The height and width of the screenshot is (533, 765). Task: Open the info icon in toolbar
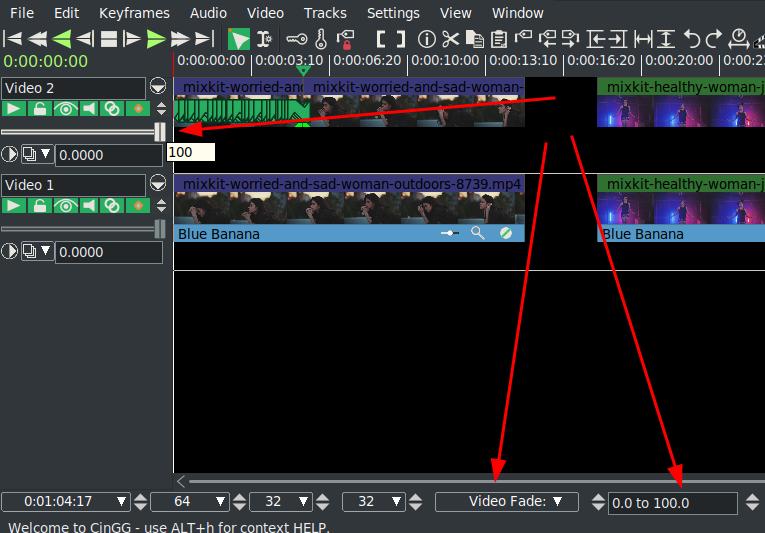pyautogui.click(x=426, y=40)
